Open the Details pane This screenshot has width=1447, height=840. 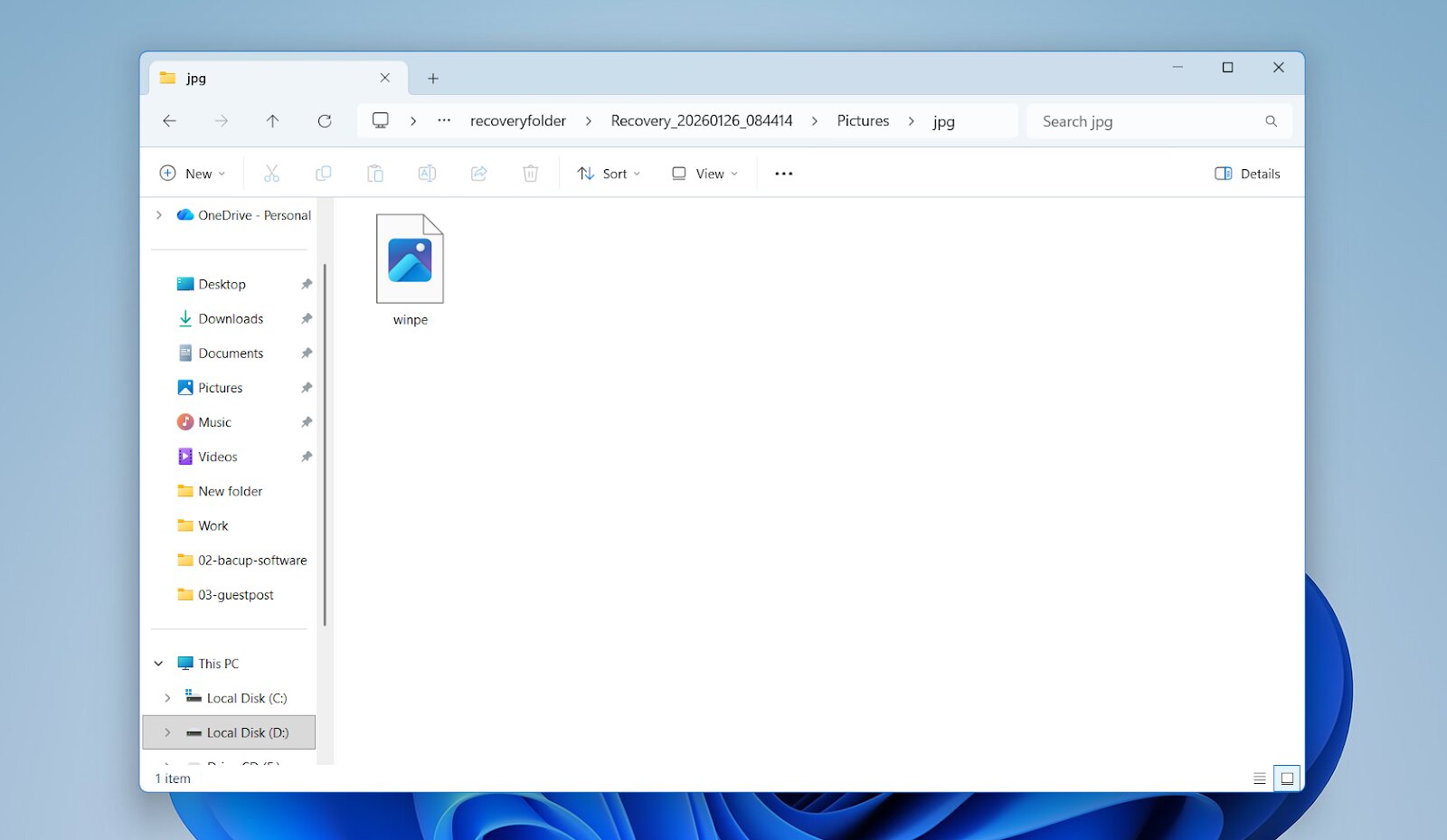coord(1246,173)
